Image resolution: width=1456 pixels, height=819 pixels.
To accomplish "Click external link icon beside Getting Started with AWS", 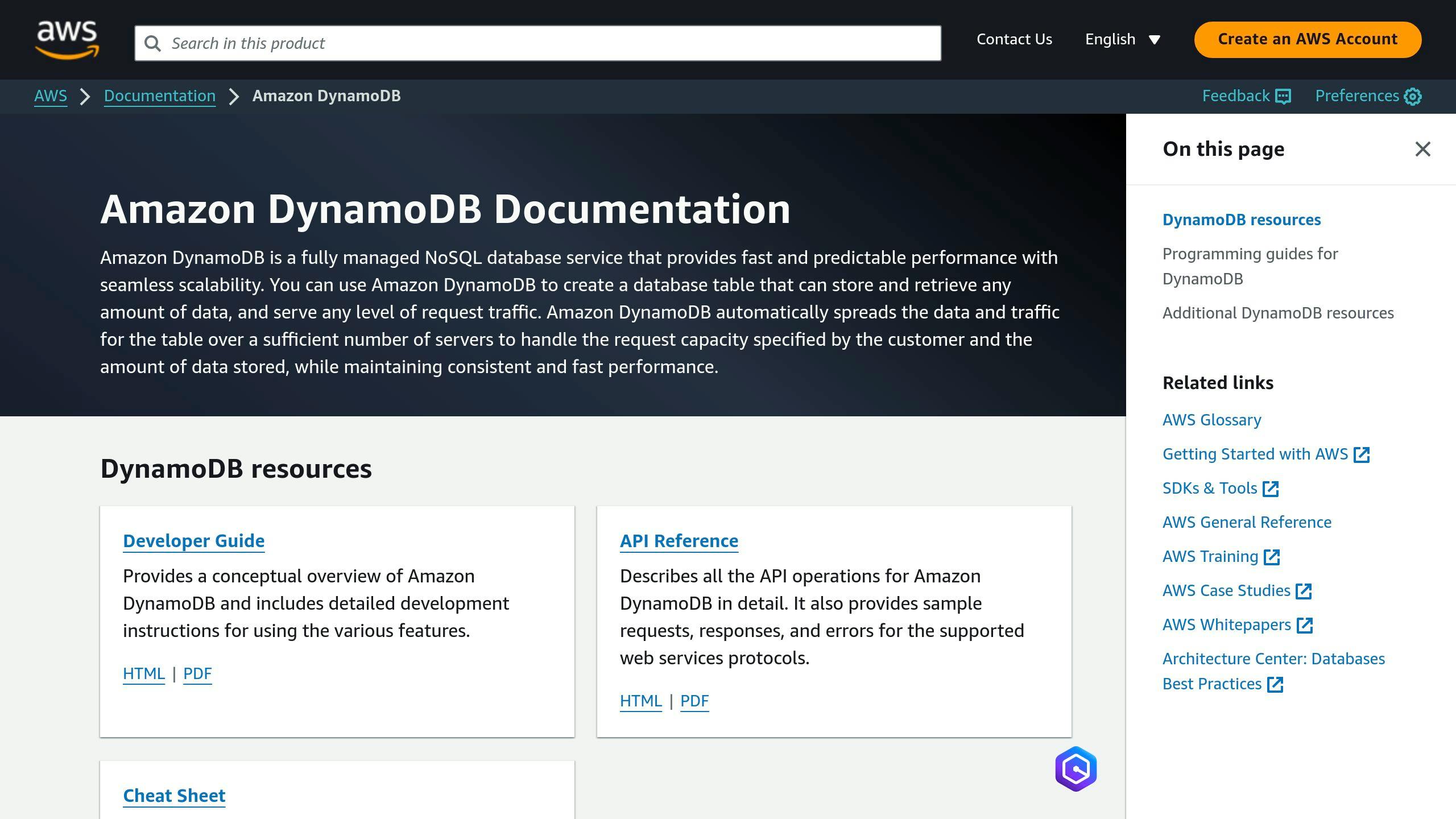I will (x=1362, y=454).
